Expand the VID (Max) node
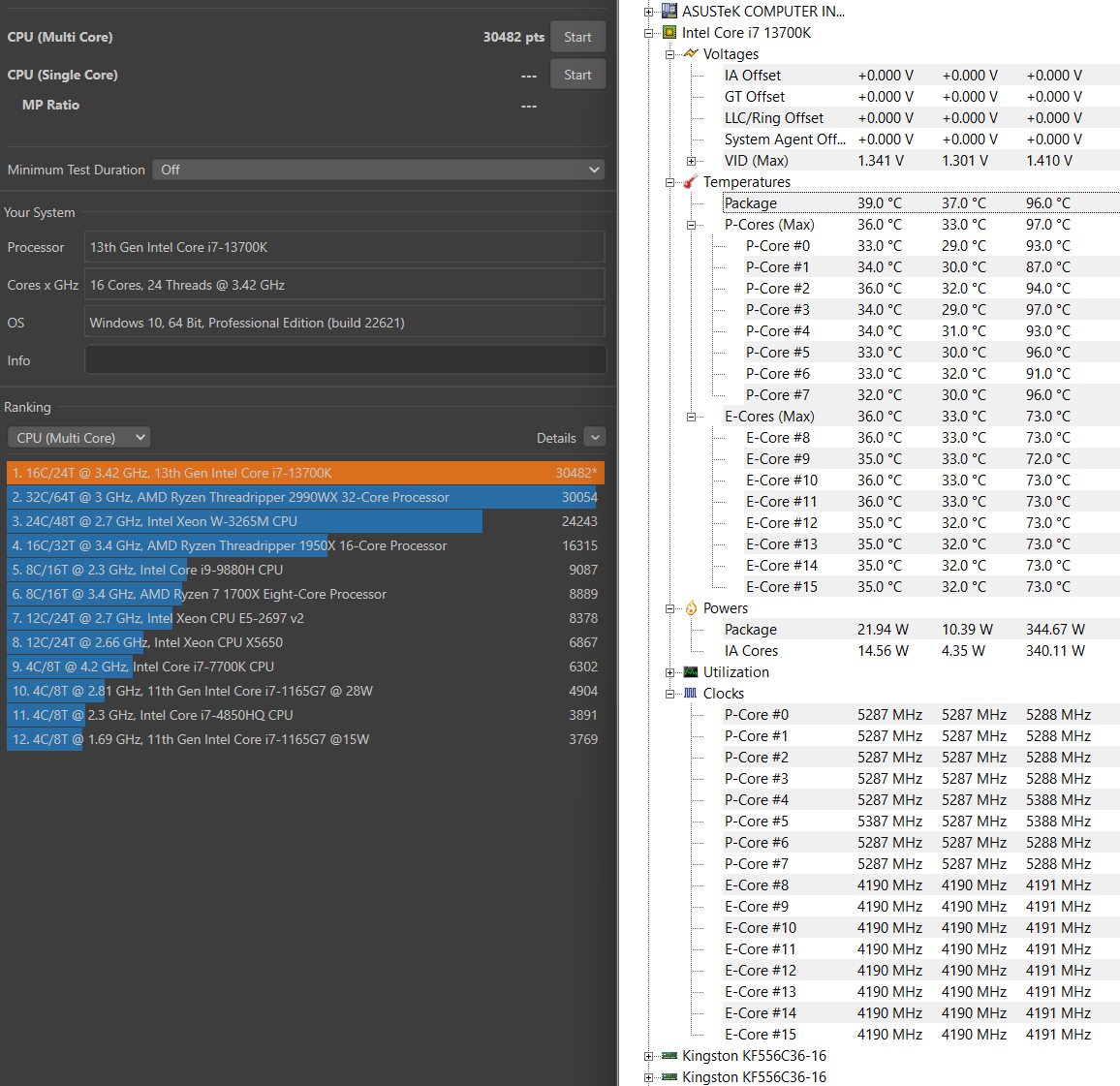Viewport: 1120px width, 1086px height. click(x=692, y=162)
